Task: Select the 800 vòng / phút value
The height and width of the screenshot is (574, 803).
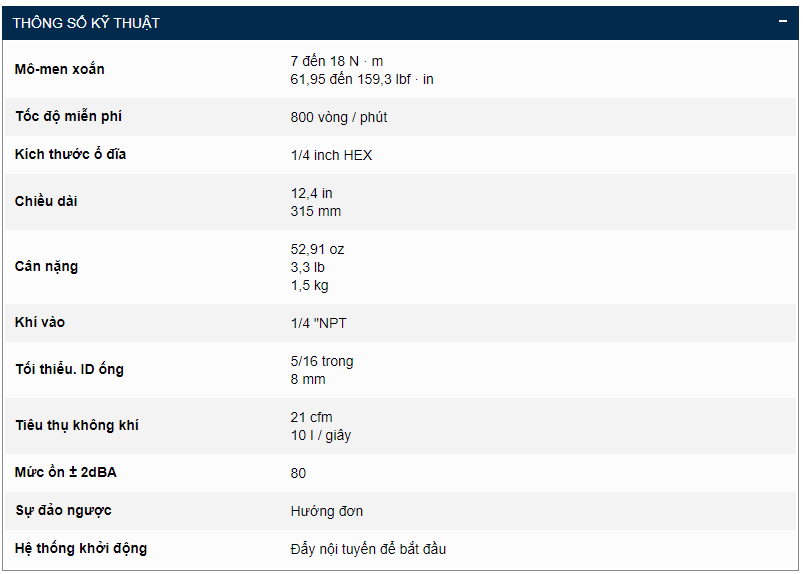Action: 339,117
